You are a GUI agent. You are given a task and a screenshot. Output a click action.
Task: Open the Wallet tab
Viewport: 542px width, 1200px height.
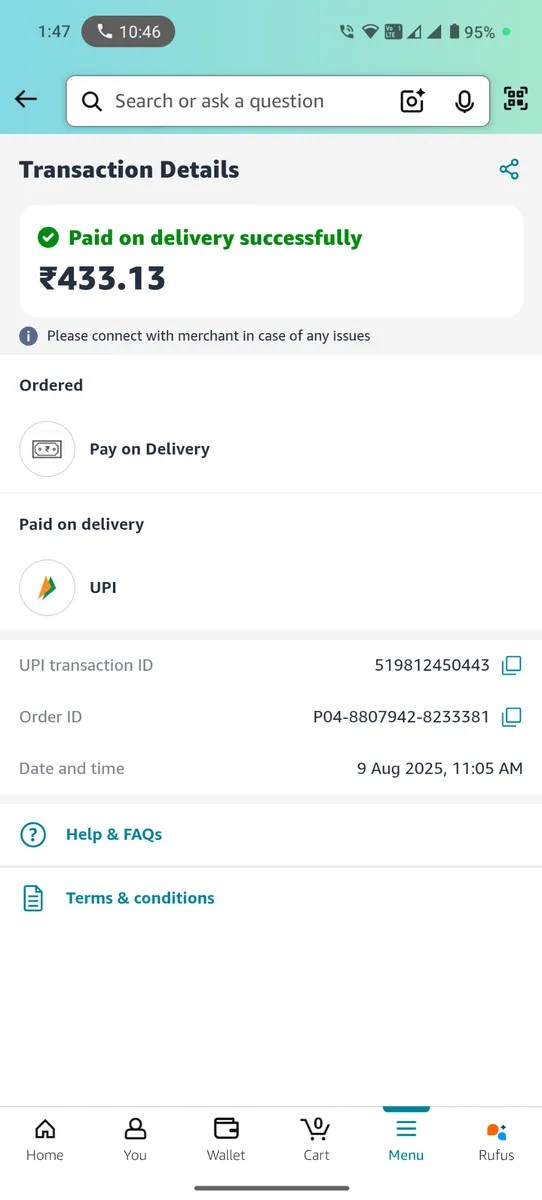[226, 1140]
